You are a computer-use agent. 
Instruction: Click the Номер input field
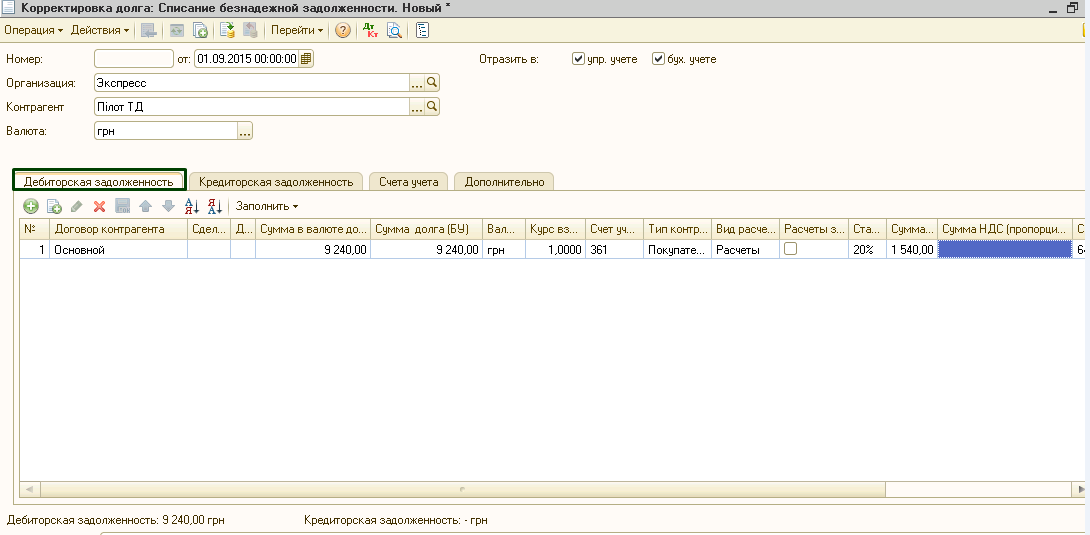click(133, 59)
